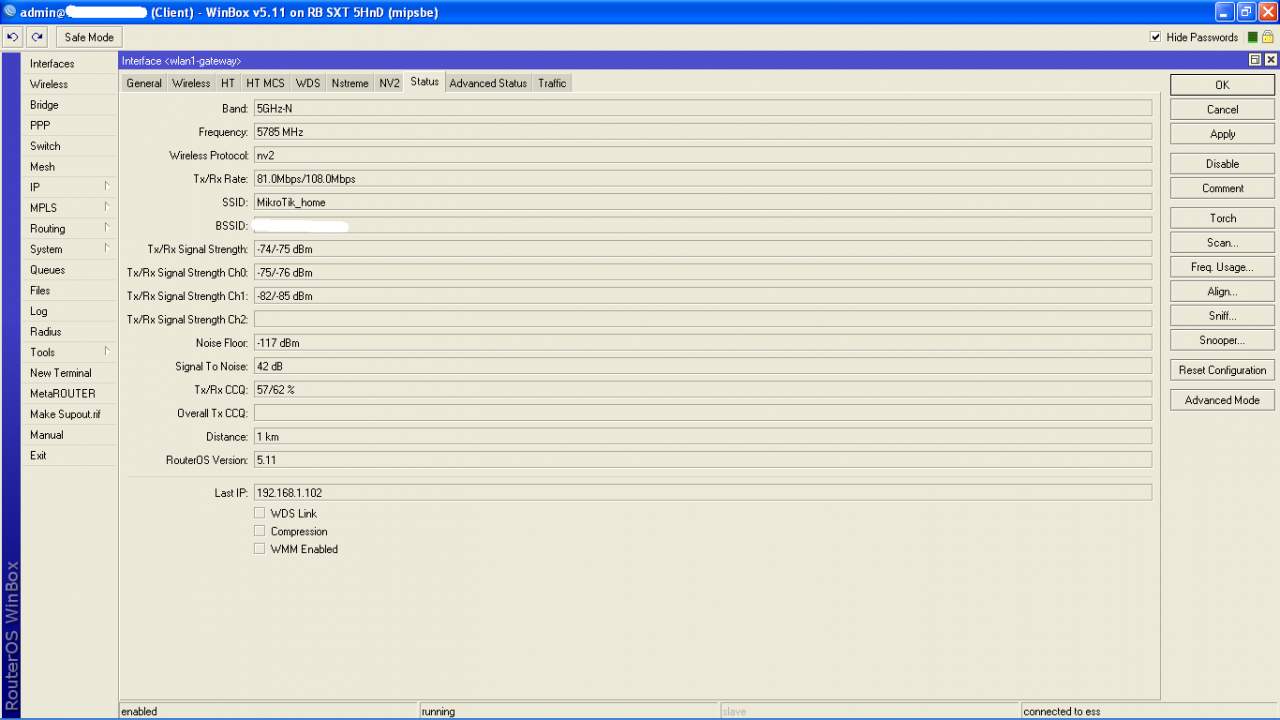
Task: Click the Noise Floor value -117 dBm
Action: tap(702, 343)
